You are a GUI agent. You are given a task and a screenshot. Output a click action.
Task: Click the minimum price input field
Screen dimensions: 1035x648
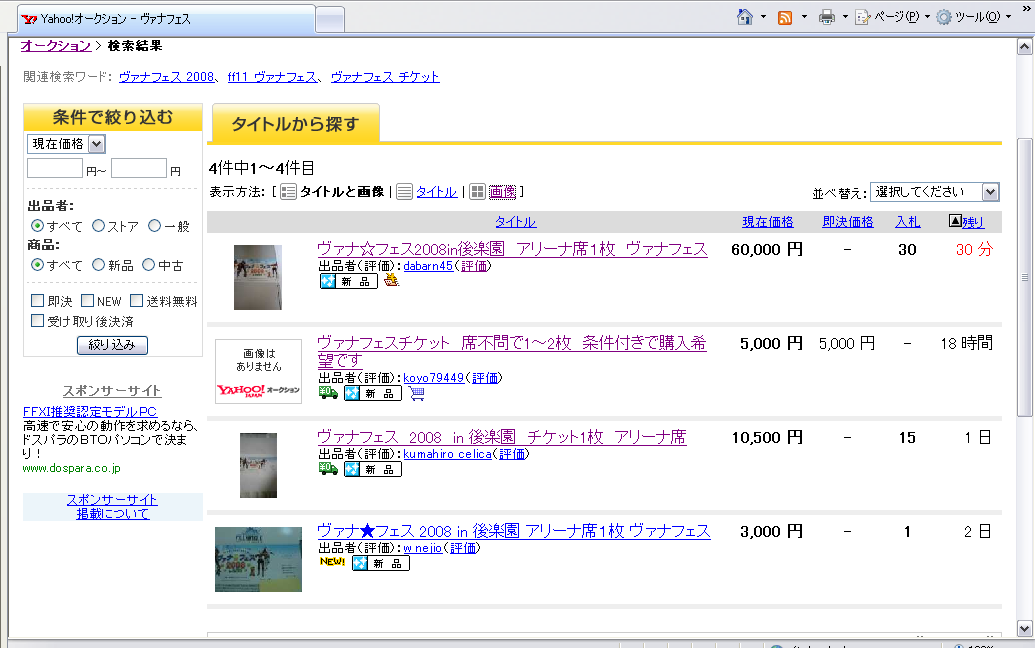[55, 169]
